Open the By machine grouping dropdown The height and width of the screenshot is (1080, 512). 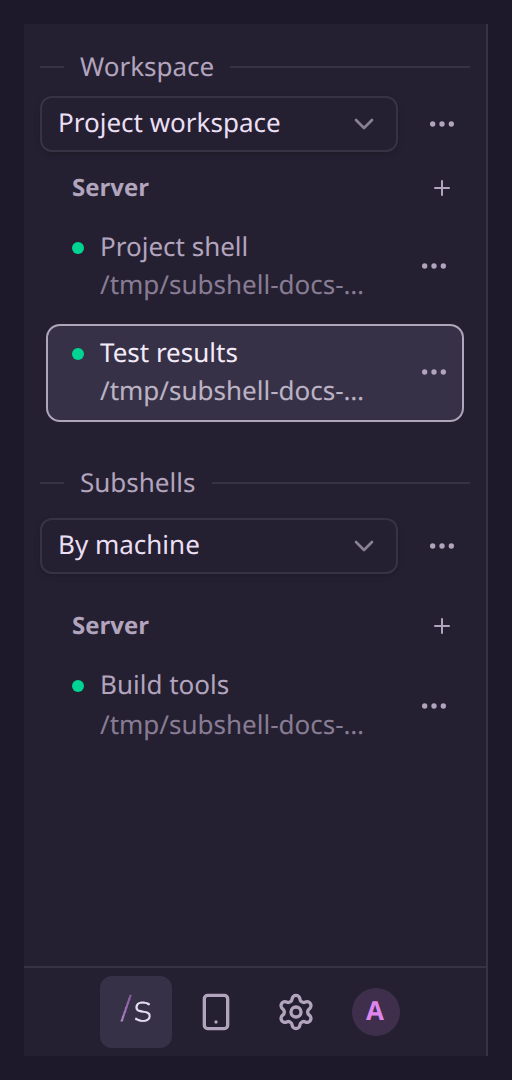(x=218, y=546)
